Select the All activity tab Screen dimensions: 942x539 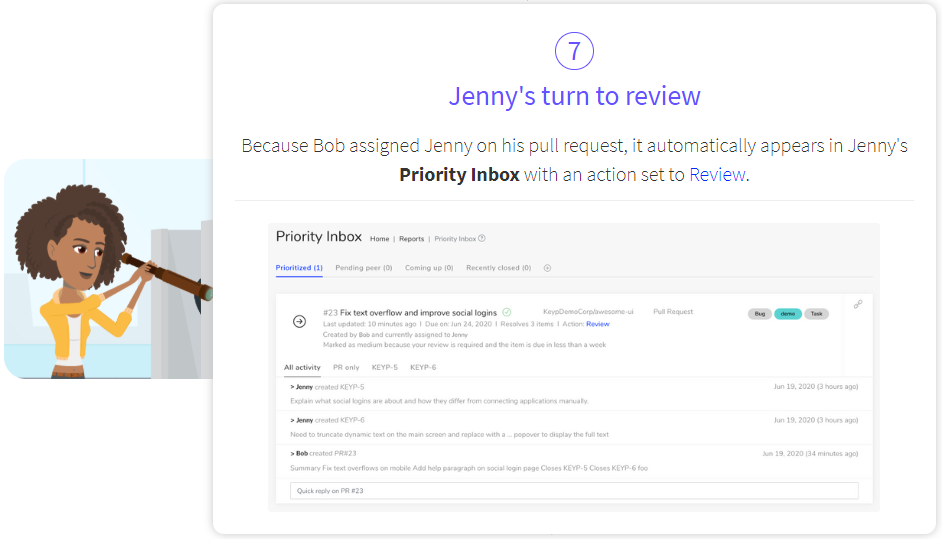pos(302,367)
